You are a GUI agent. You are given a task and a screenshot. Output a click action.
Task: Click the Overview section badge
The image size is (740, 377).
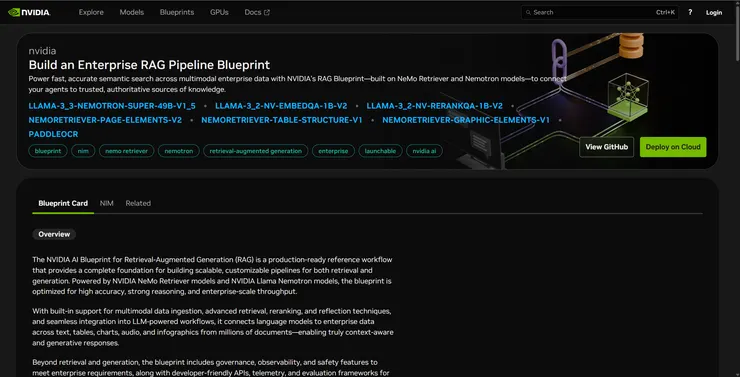pos(54,234)
